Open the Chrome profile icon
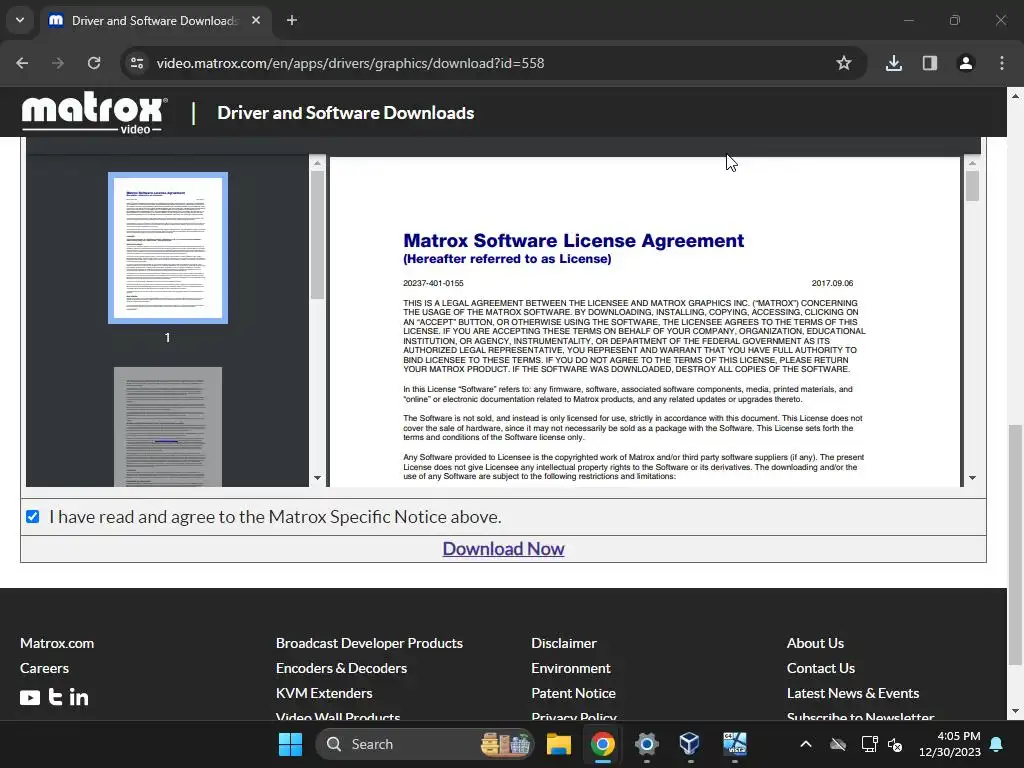 pos(966,63)
